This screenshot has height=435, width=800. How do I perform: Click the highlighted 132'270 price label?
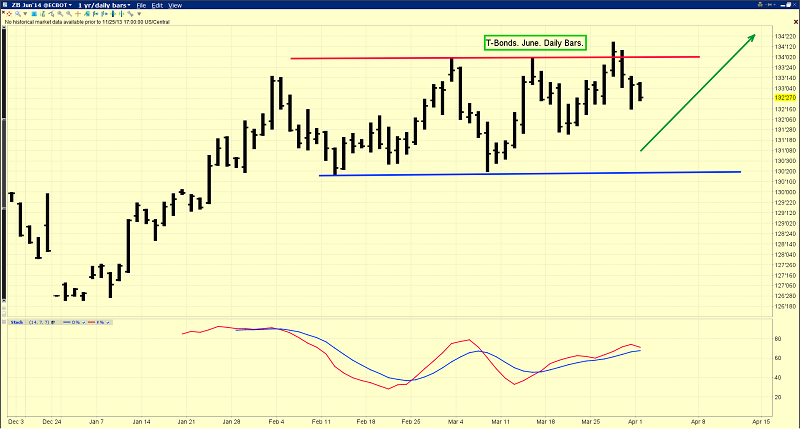click(x=785, y=97)
